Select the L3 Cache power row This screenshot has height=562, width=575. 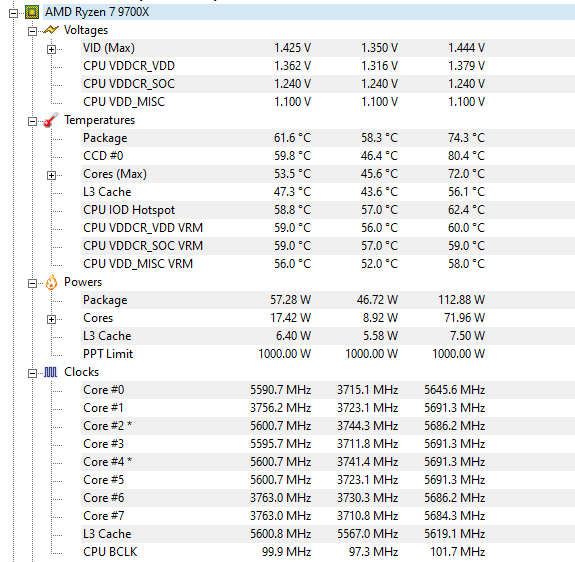point(328,336)
